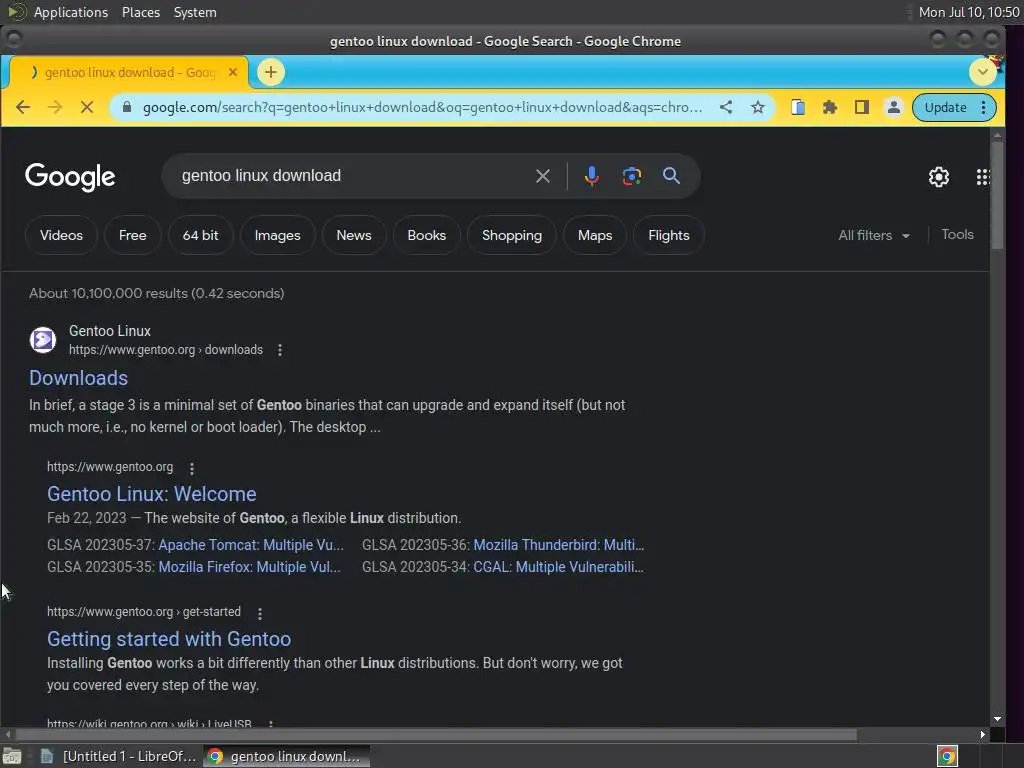1024x768 pixels.
Task: Go back to the previous page
Action: pyautogui.click(x=23, y=107)
